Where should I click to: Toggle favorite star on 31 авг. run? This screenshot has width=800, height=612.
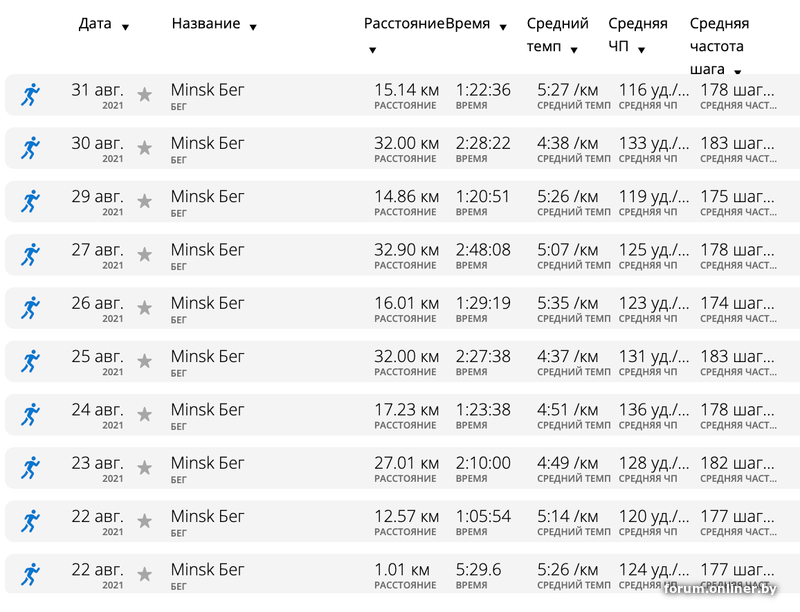(x=145, y=95)
